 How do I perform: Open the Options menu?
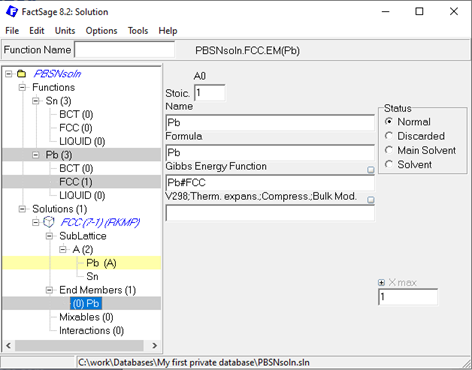click(101, 31)
